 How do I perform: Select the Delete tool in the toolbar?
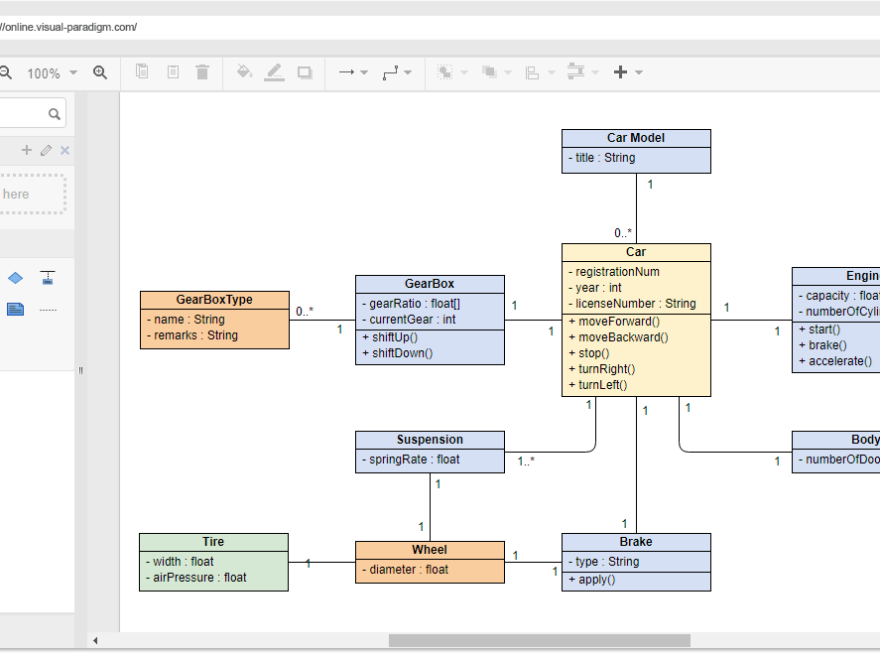203,72
